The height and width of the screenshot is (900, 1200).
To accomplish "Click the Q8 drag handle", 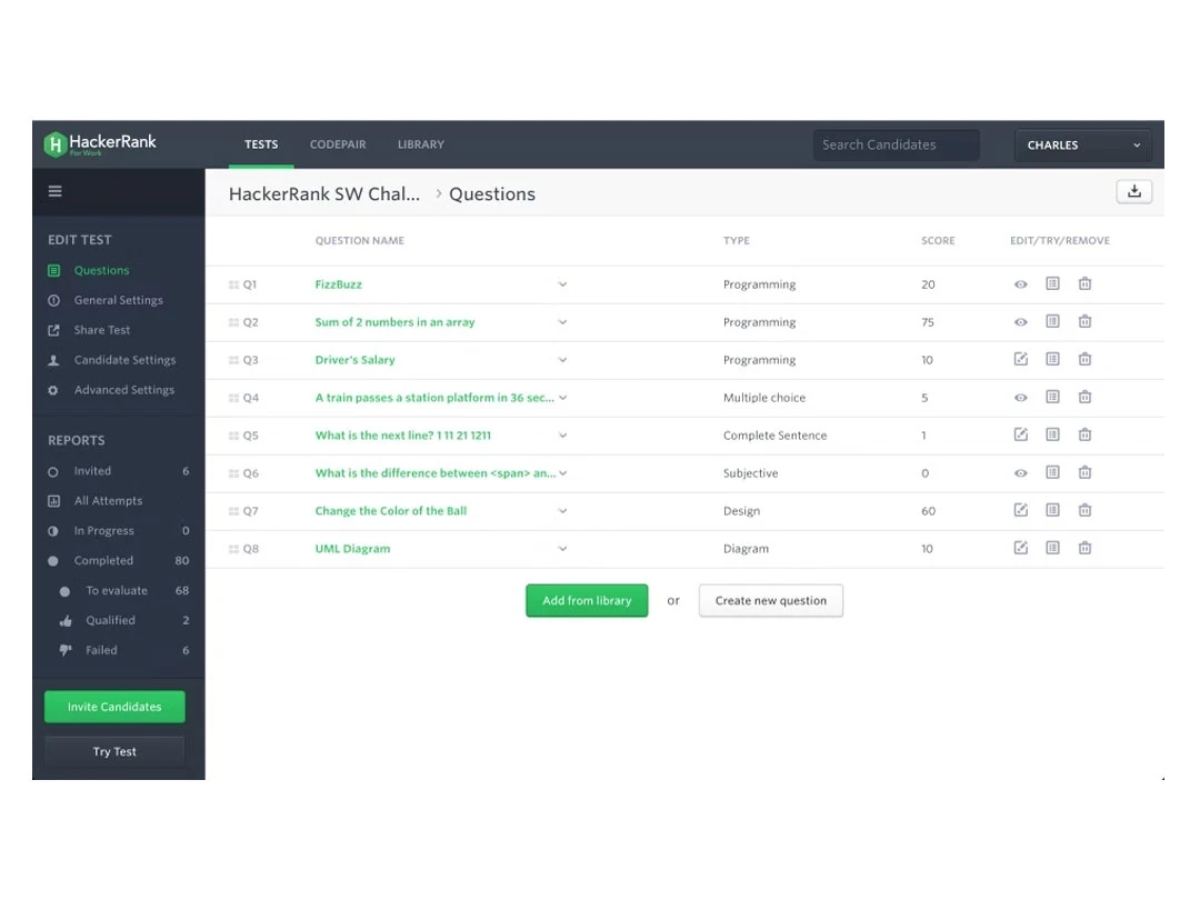I will pyautogui.click(x=233, y=549).
